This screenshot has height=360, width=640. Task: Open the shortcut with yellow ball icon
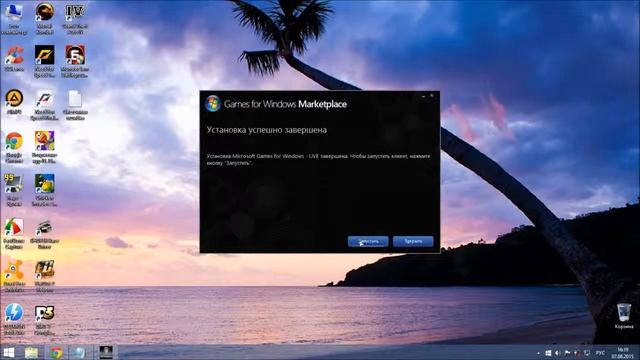click(44, 191)
